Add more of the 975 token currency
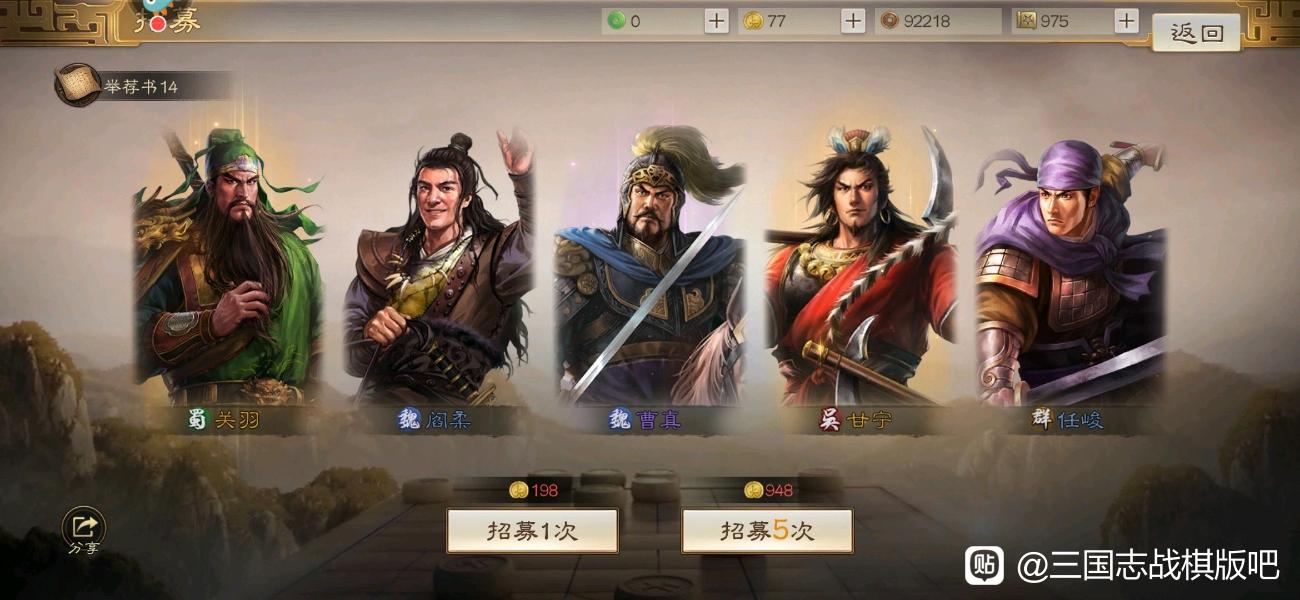This screenshot has height=600, width=1300. point(1127,21)
